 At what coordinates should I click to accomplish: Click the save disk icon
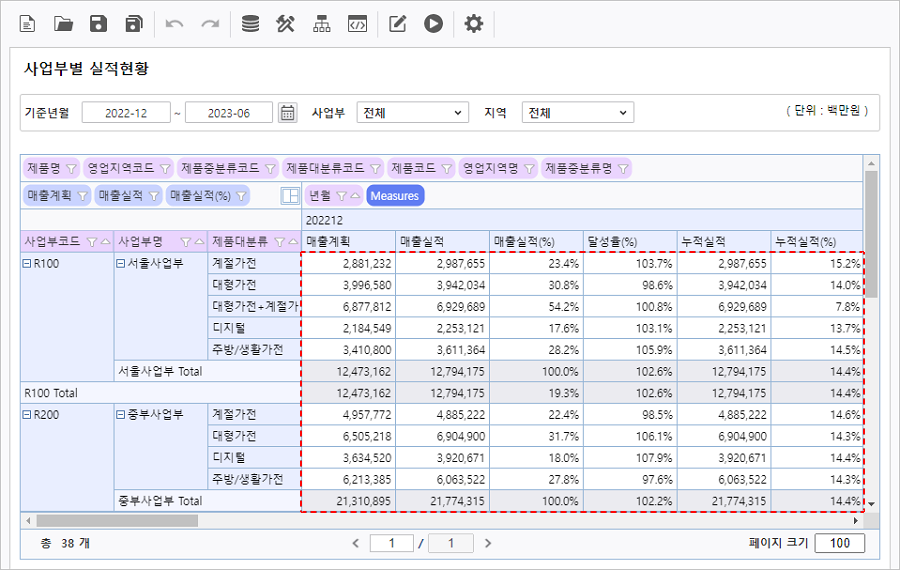(98, 24)
